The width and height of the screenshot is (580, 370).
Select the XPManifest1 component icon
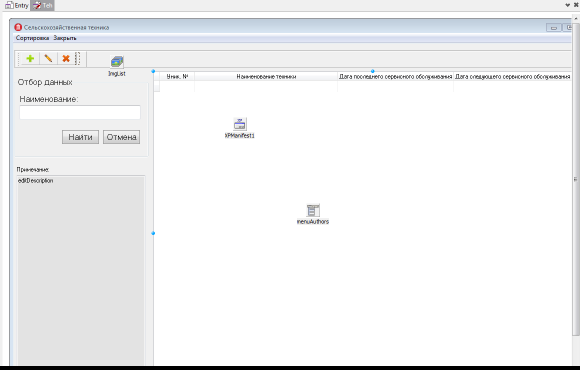coord(240,124)
